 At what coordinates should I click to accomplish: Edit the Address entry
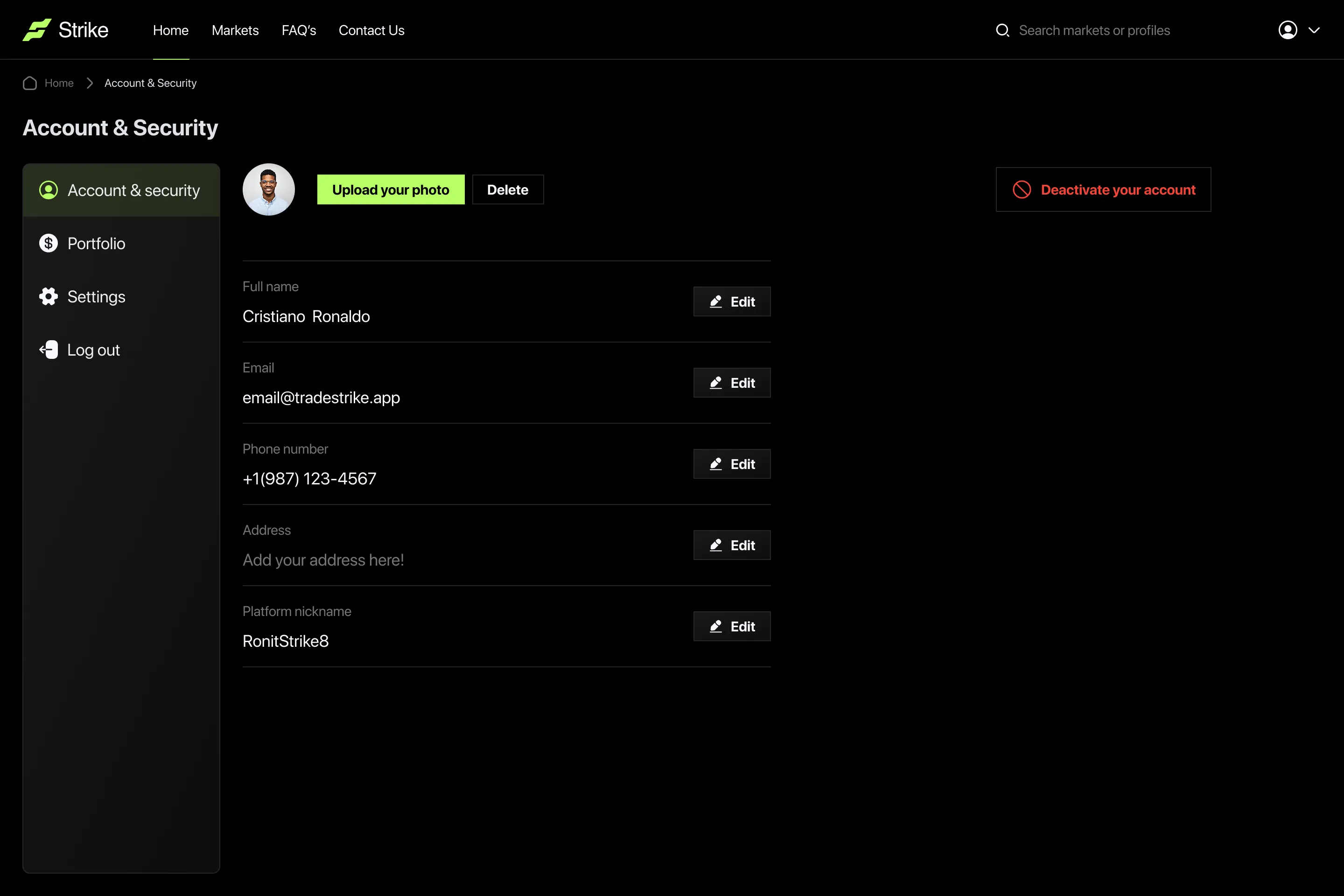(x=731, y=545)
